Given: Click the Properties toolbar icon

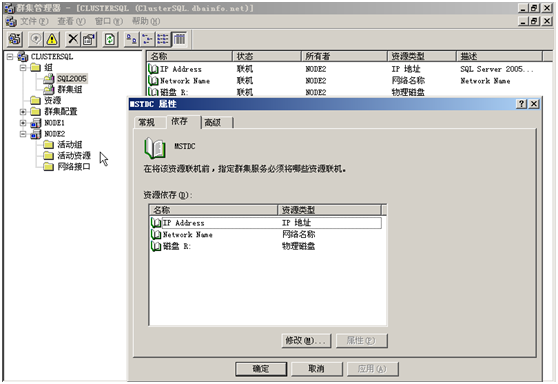Looking at the screenshot, I should pos(89,39).
